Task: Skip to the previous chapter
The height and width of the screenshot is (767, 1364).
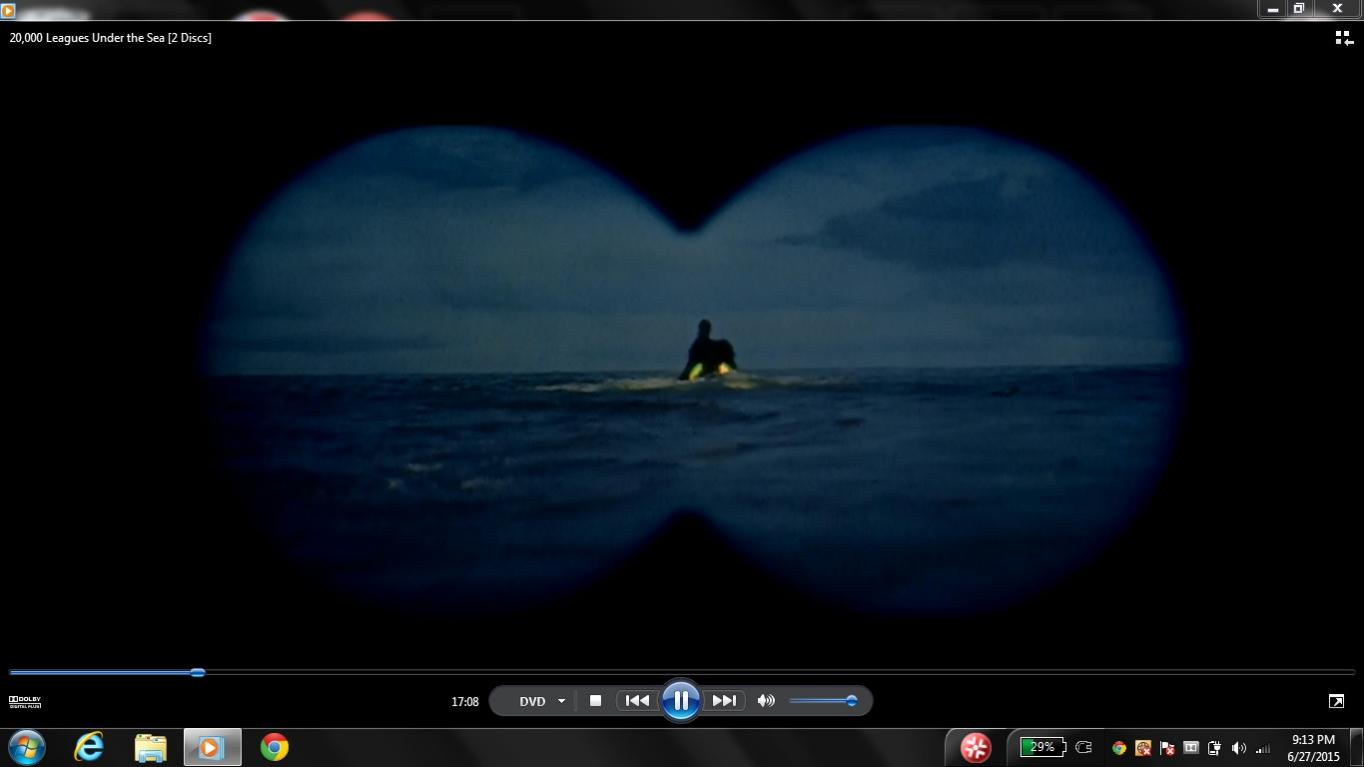Action: [637, 701]
